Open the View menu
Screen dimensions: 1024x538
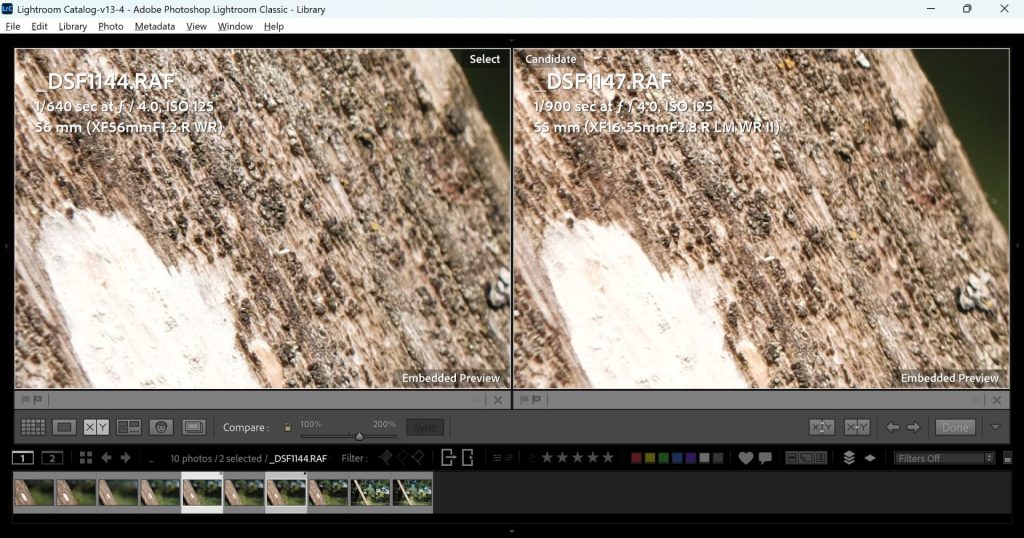click(196, 26)
